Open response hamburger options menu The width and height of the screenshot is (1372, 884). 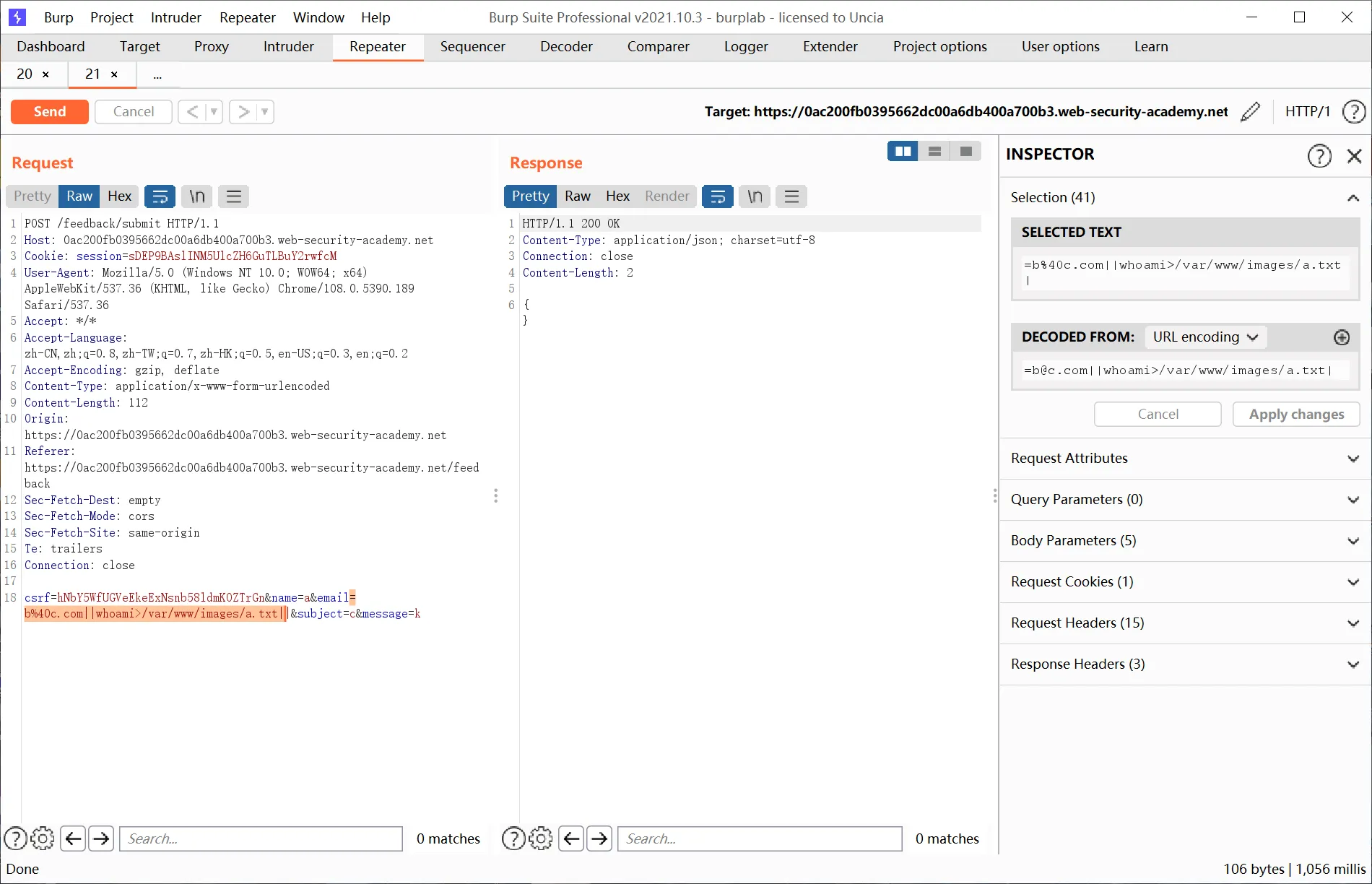[792, 196]
